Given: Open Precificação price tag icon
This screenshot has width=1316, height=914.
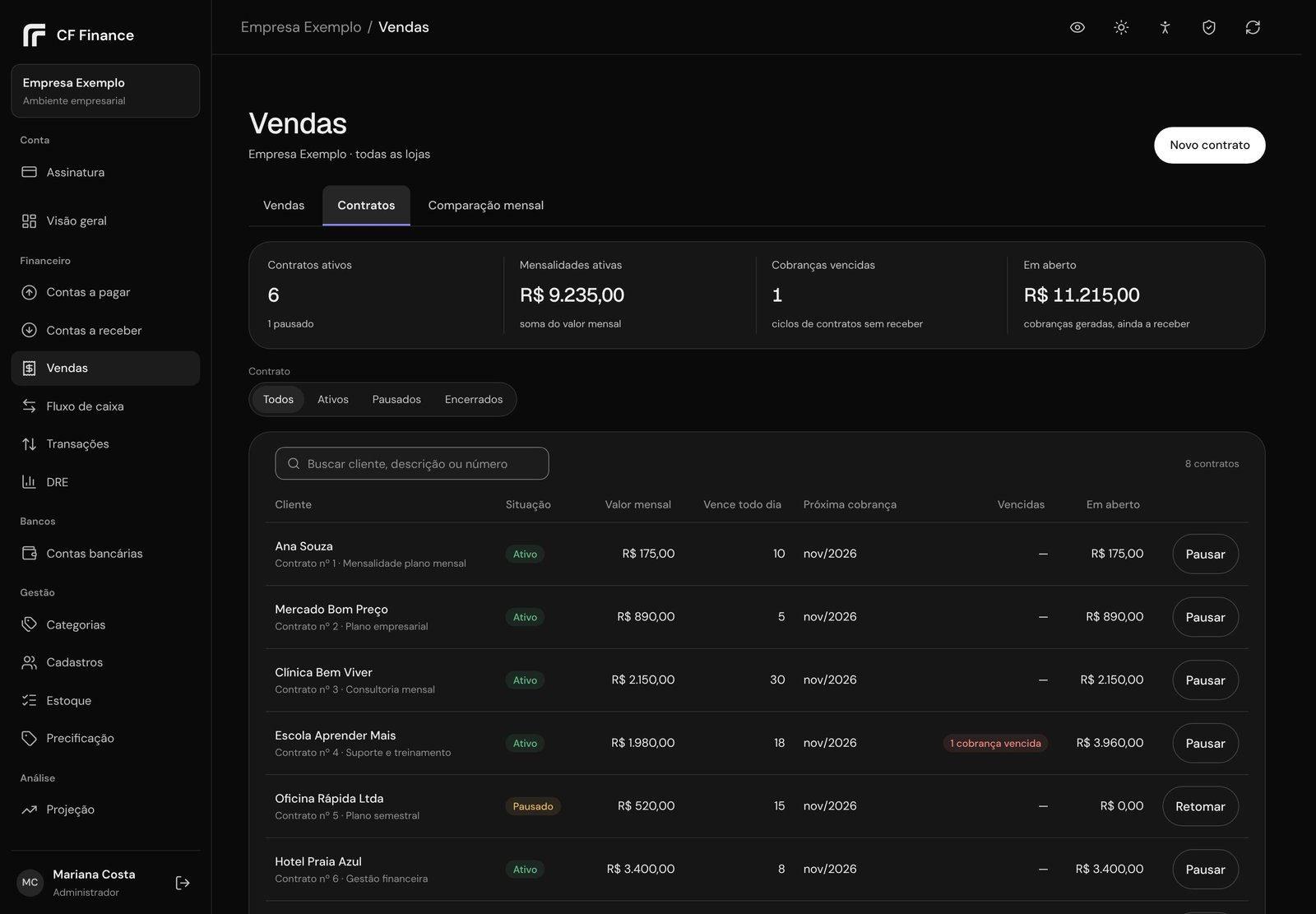Looking at the screenshot, I should point(29,738).
